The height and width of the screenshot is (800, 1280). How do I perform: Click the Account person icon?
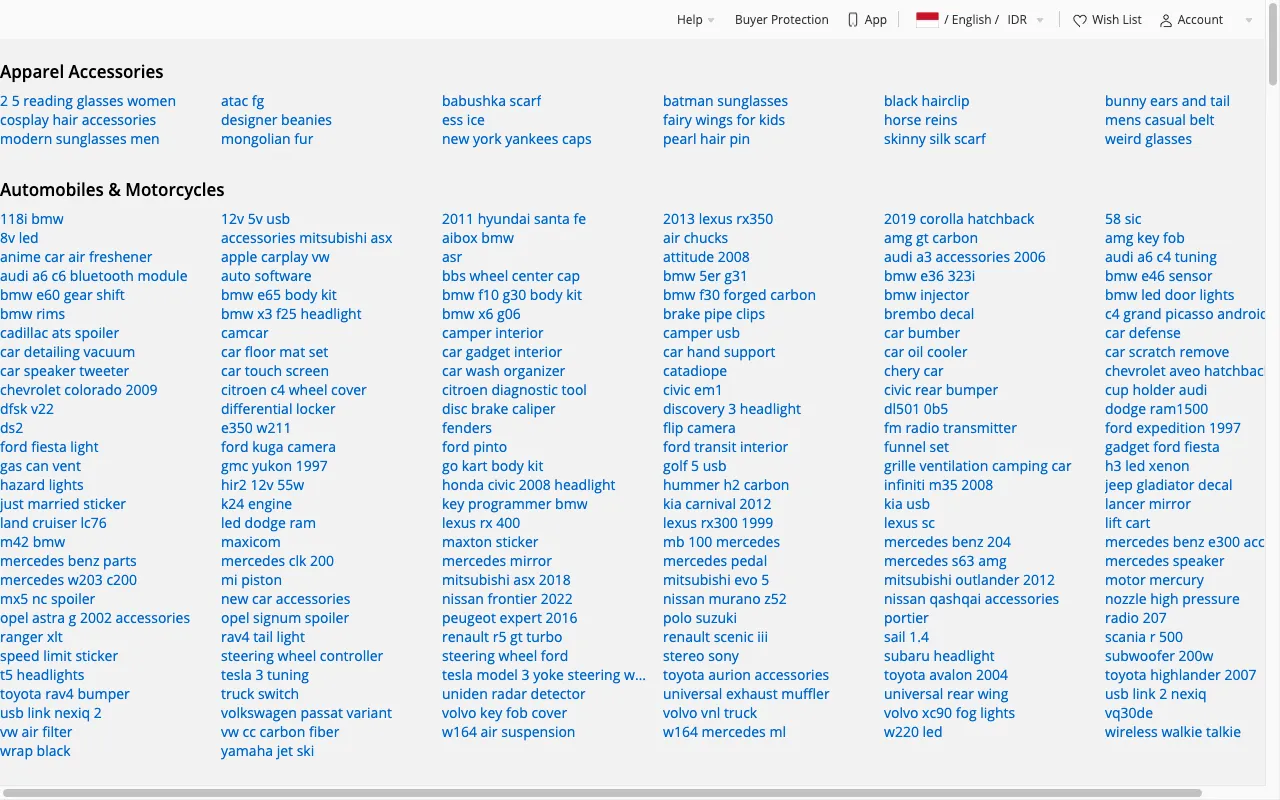pos(1166,20)
